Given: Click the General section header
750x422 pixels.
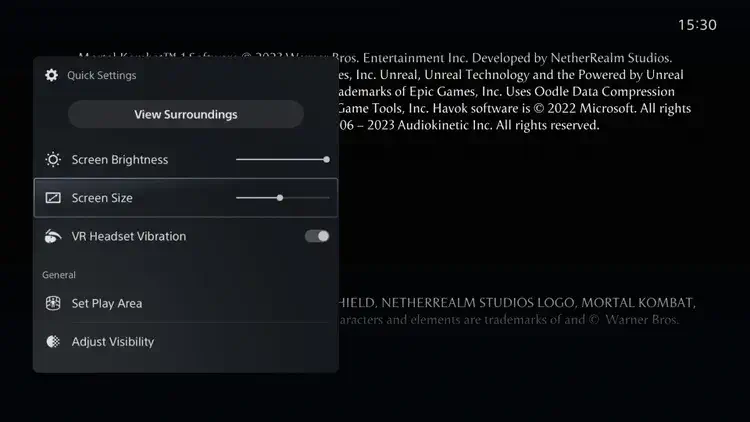Looking at the screenshot, I should tap(59, 275).
